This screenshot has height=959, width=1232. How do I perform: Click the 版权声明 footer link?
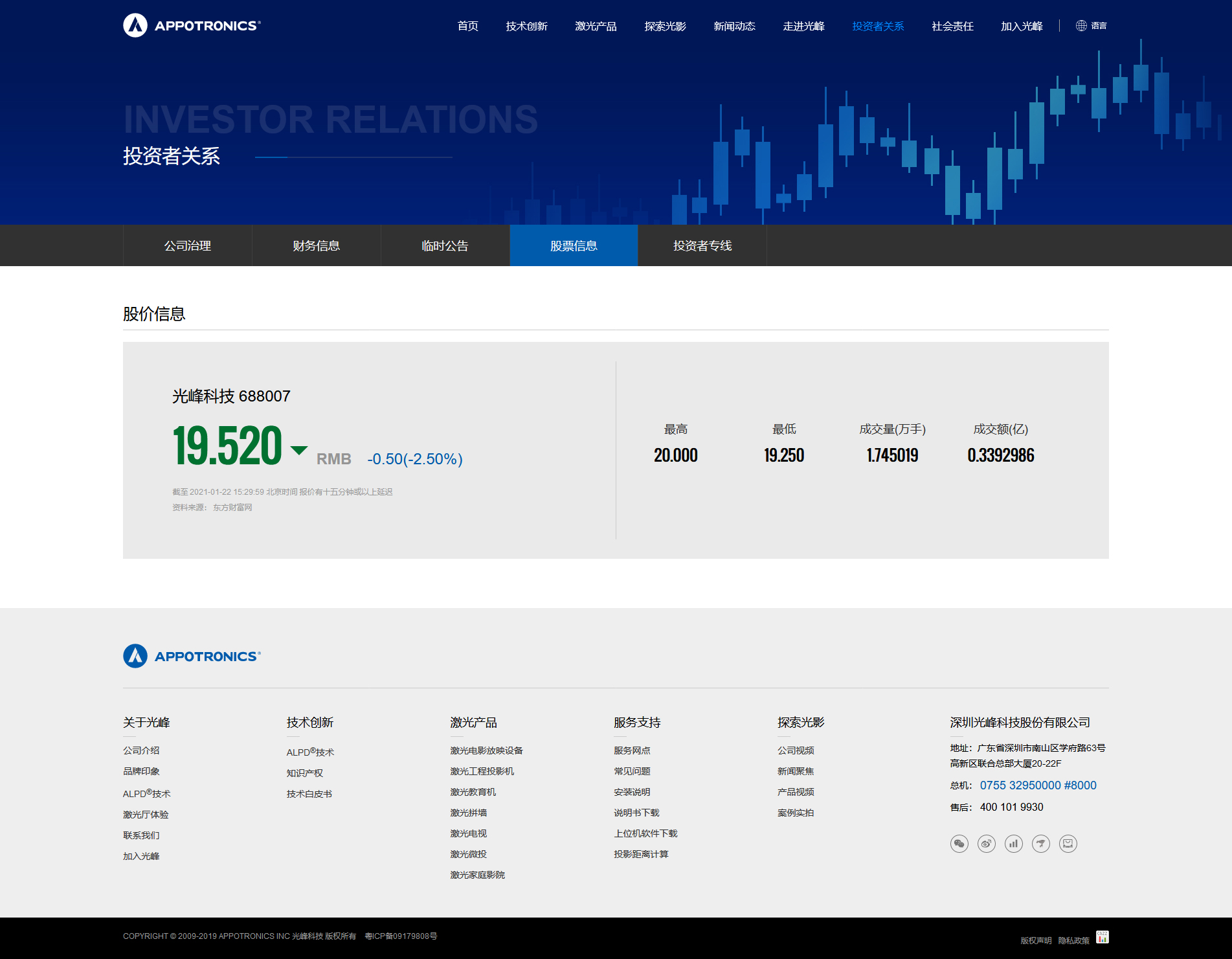(1036, 940)
